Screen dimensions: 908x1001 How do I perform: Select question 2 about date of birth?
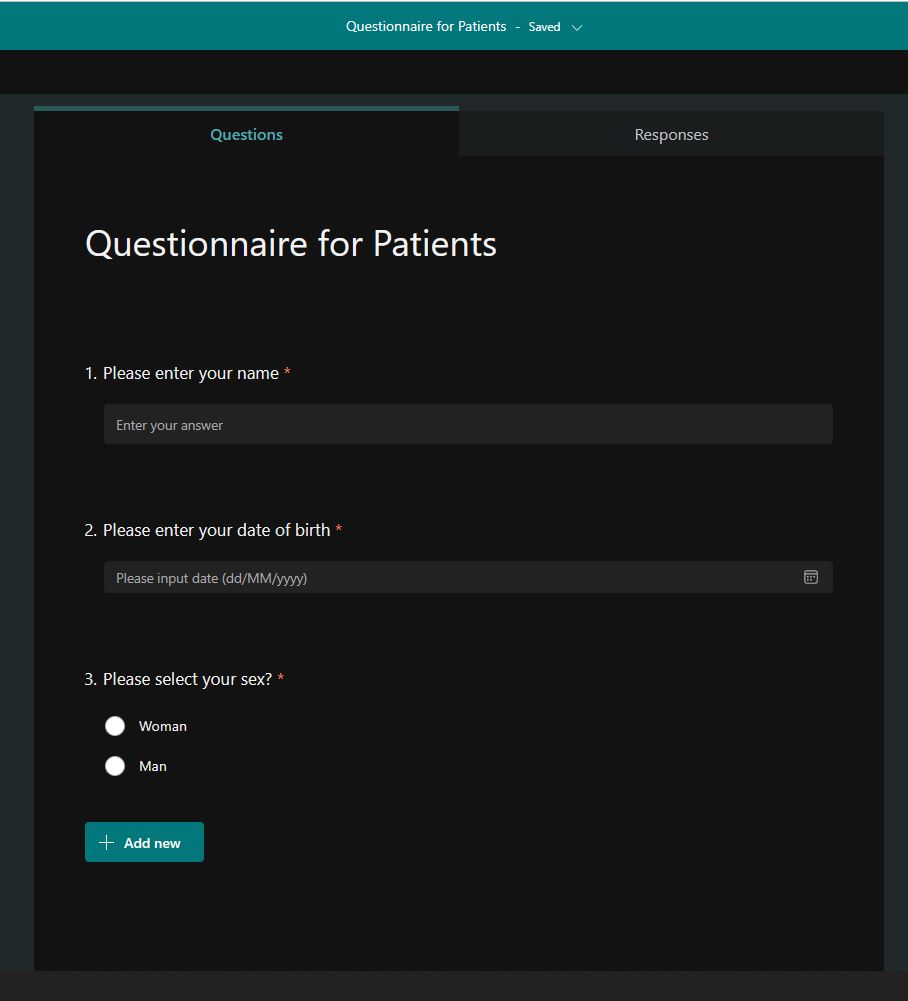point(212,530)
